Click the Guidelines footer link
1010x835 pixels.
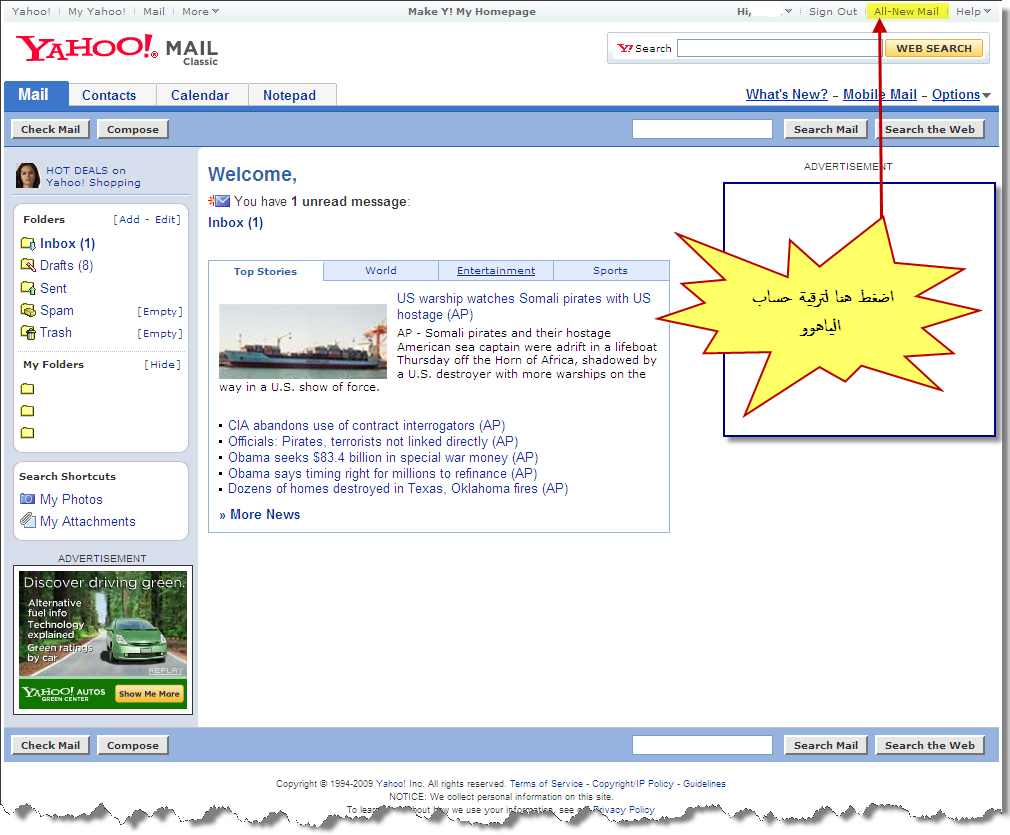(704, 783)
